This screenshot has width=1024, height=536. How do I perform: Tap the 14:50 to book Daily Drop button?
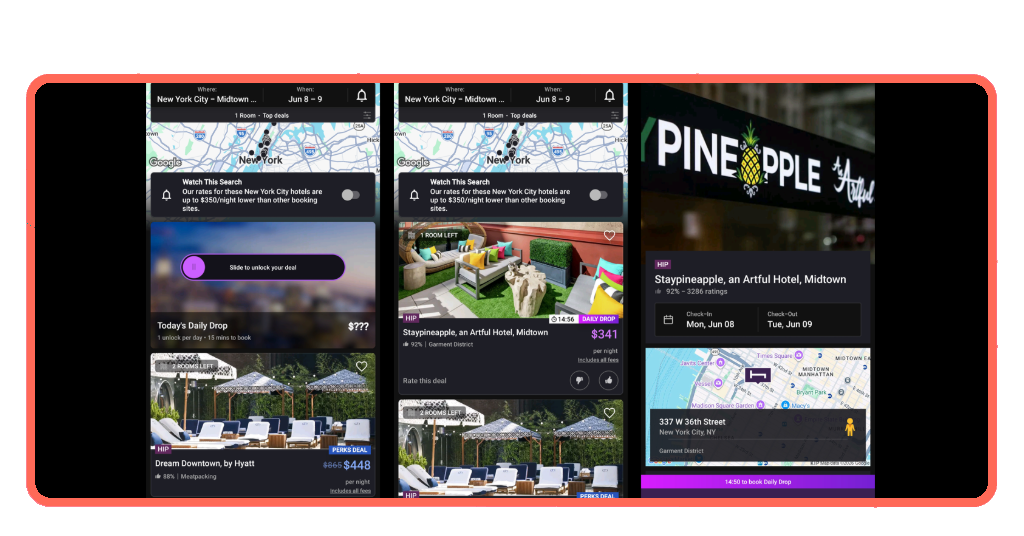[x=758, y=482]
